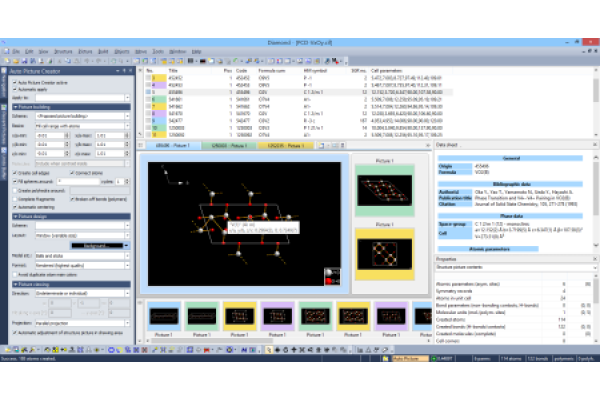Click the black rectangle icon in the top toolbar

(x=203, y=61)
